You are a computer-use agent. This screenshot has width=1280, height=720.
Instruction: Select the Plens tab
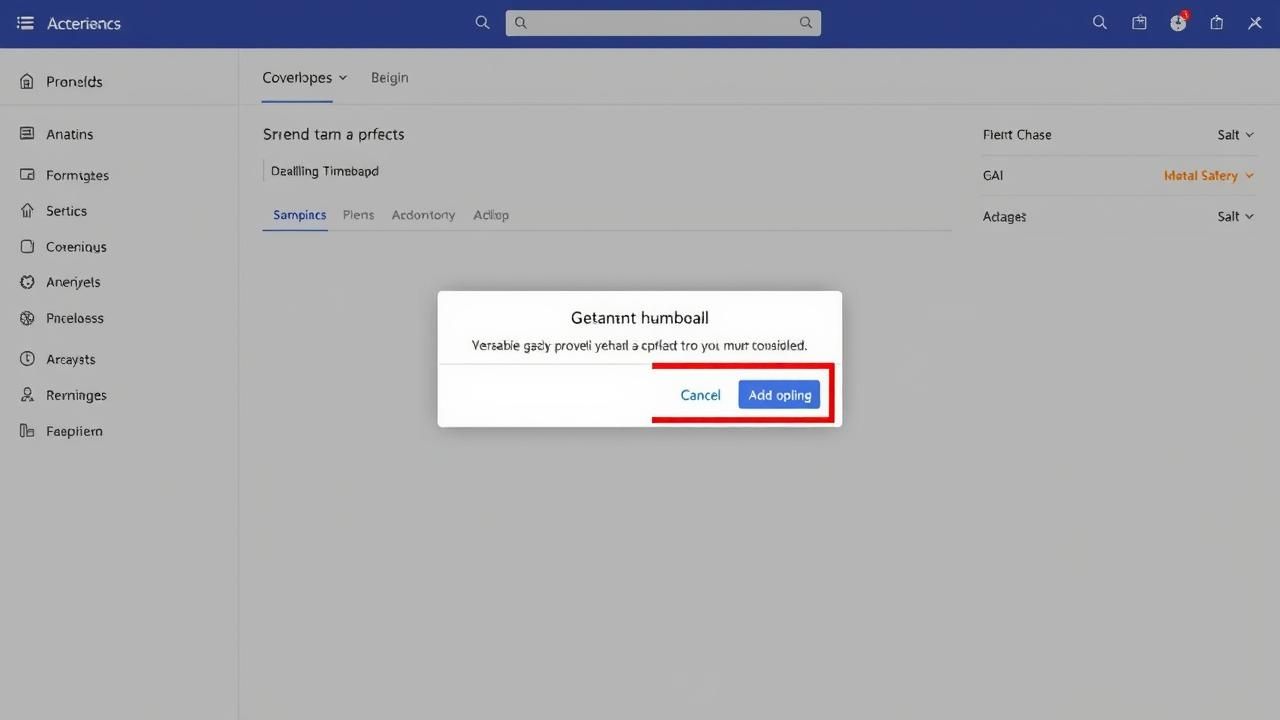click(358, 215)
